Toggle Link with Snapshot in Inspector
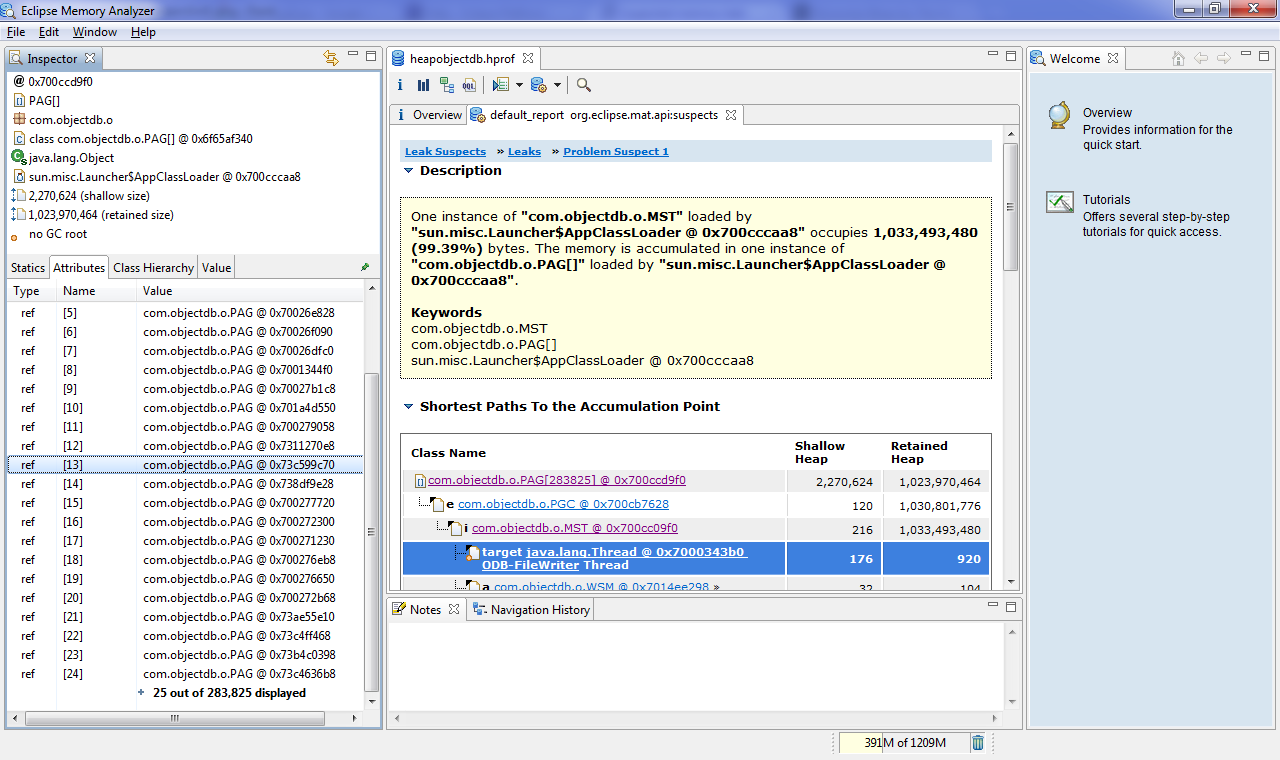 tap(331, 58)
